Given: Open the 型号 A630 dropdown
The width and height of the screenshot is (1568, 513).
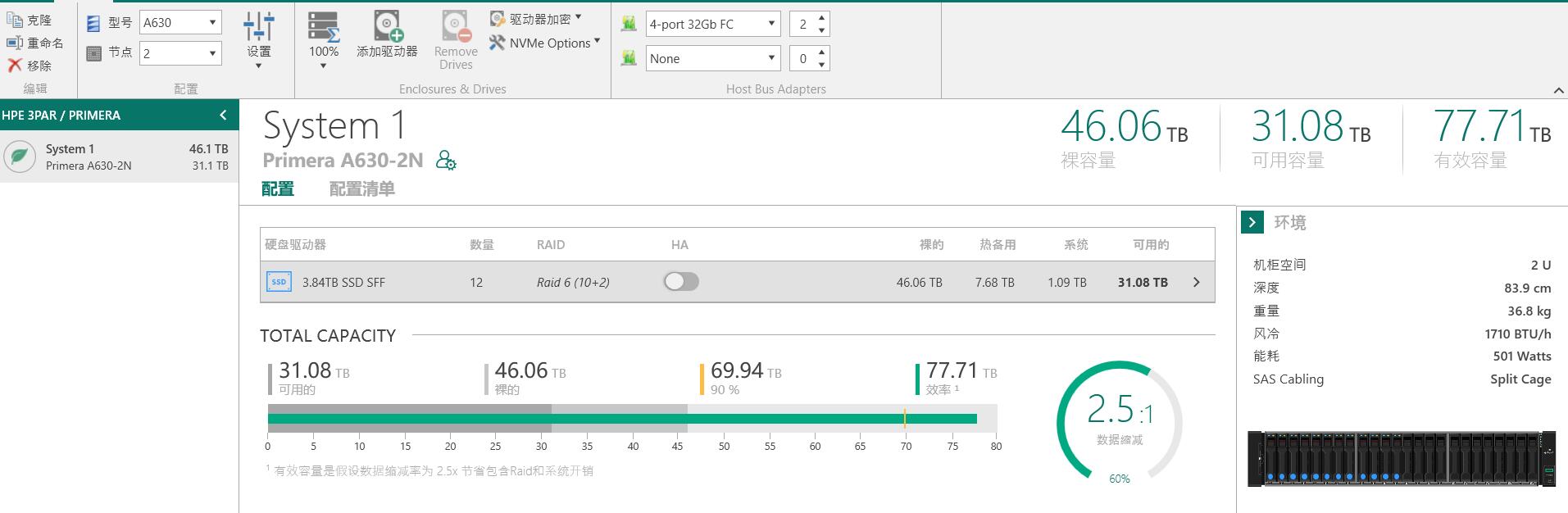Looking at the screenshot, I should [181, 23].
